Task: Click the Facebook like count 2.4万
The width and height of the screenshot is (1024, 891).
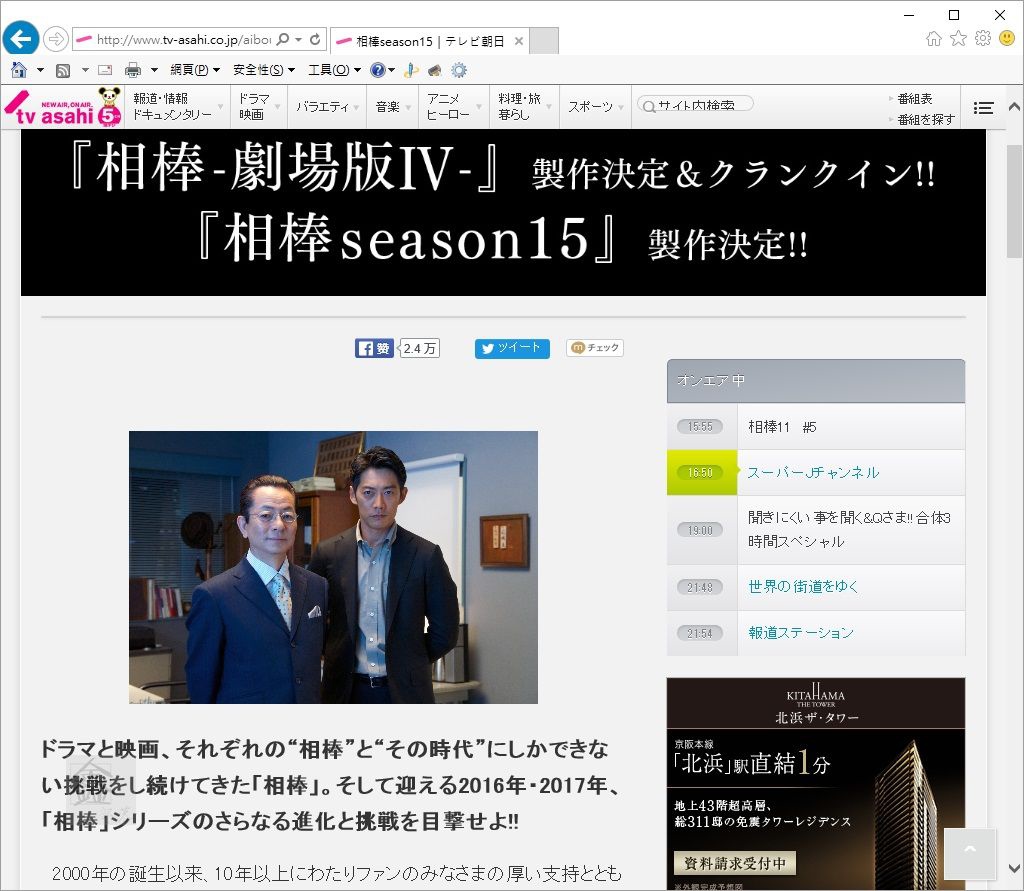Action: pyautogui.click(x=419, y=348)
